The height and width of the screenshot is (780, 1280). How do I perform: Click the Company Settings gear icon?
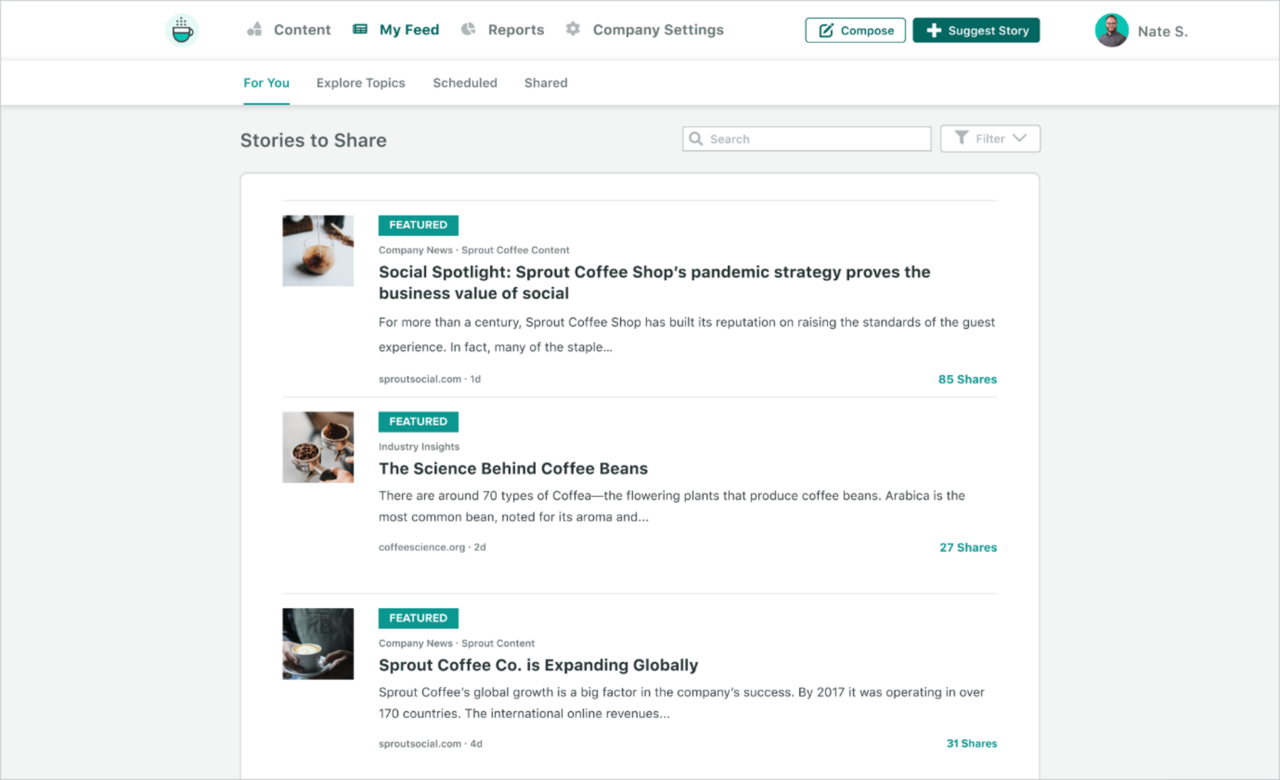(573, 29)
